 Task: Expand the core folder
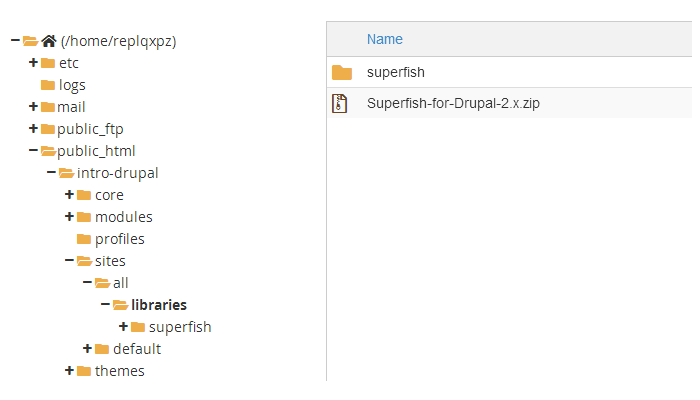pyautogui.click(x=69, y=195)
